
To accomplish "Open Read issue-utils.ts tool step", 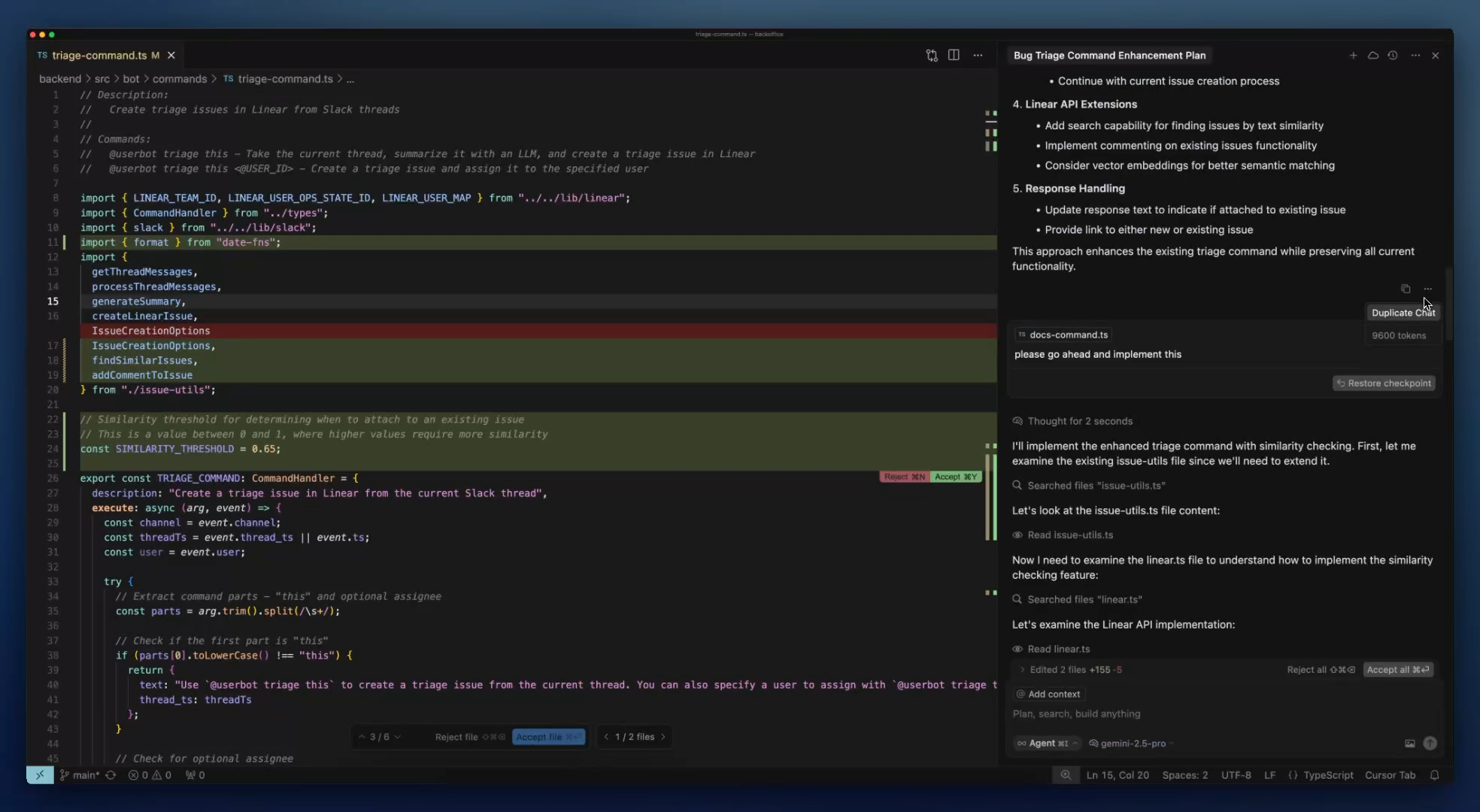I will tap(1063, 535).
